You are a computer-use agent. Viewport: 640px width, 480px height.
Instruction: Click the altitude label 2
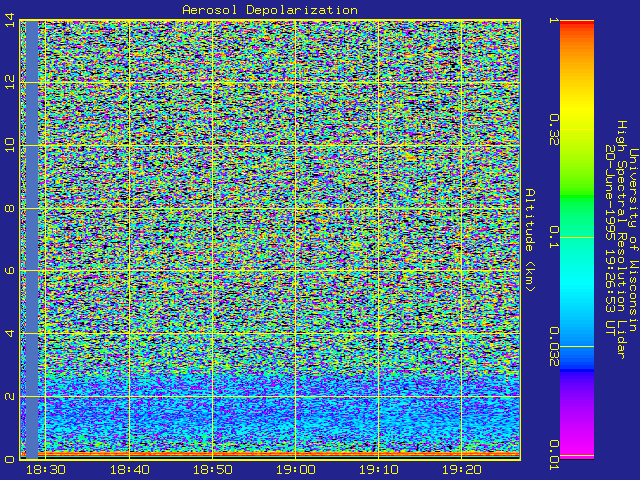10,396
